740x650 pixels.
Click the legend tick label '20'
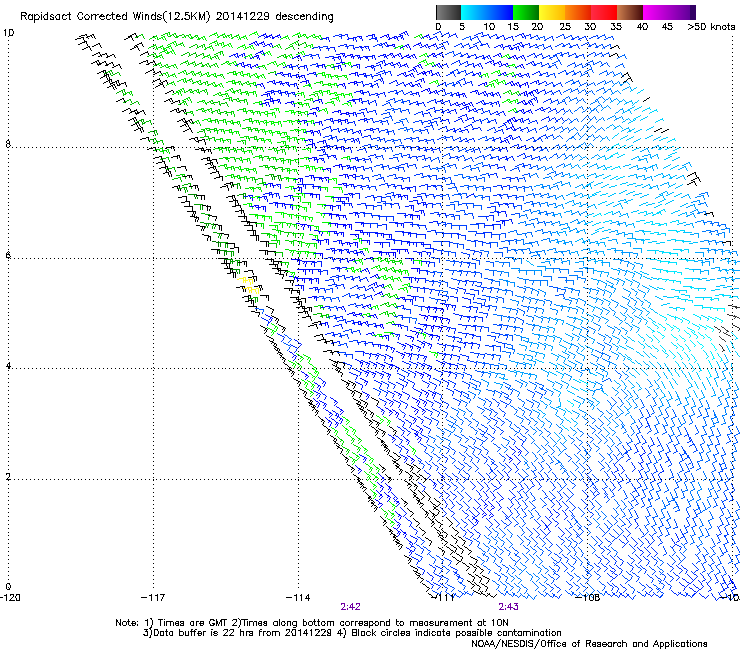pyautogui.click(x=537, y=27)
